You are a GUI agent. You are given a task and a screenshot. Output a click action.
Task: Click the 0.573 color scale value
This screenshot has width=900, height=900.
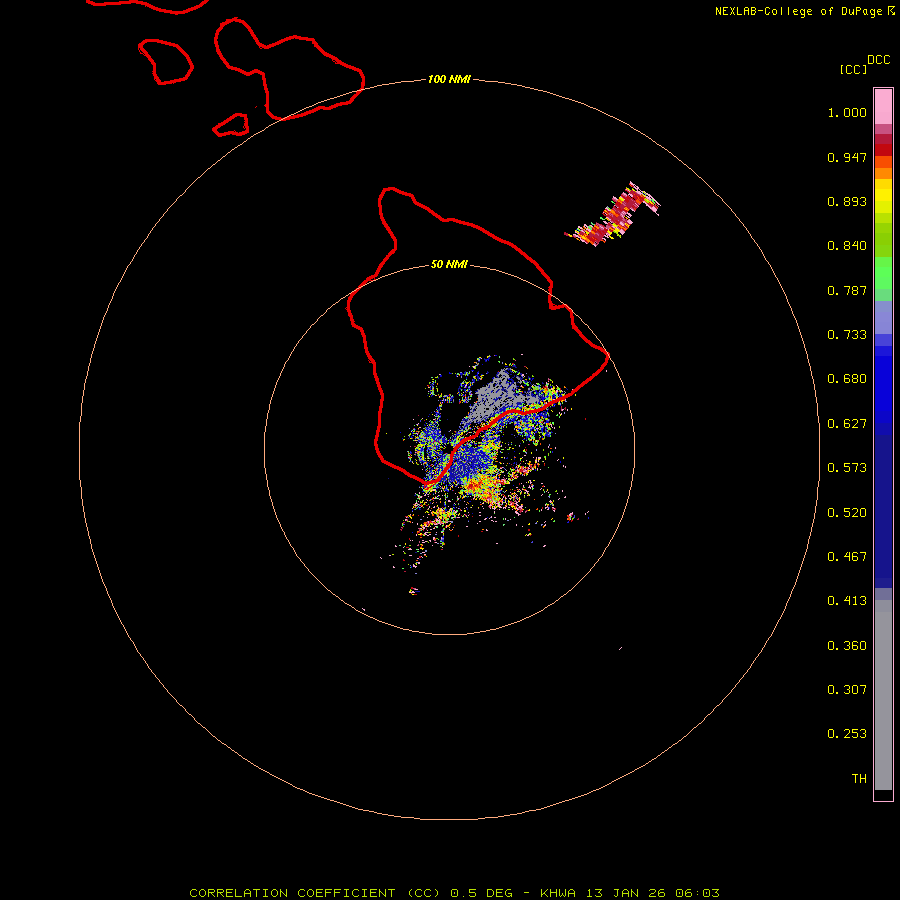[847, 468]
